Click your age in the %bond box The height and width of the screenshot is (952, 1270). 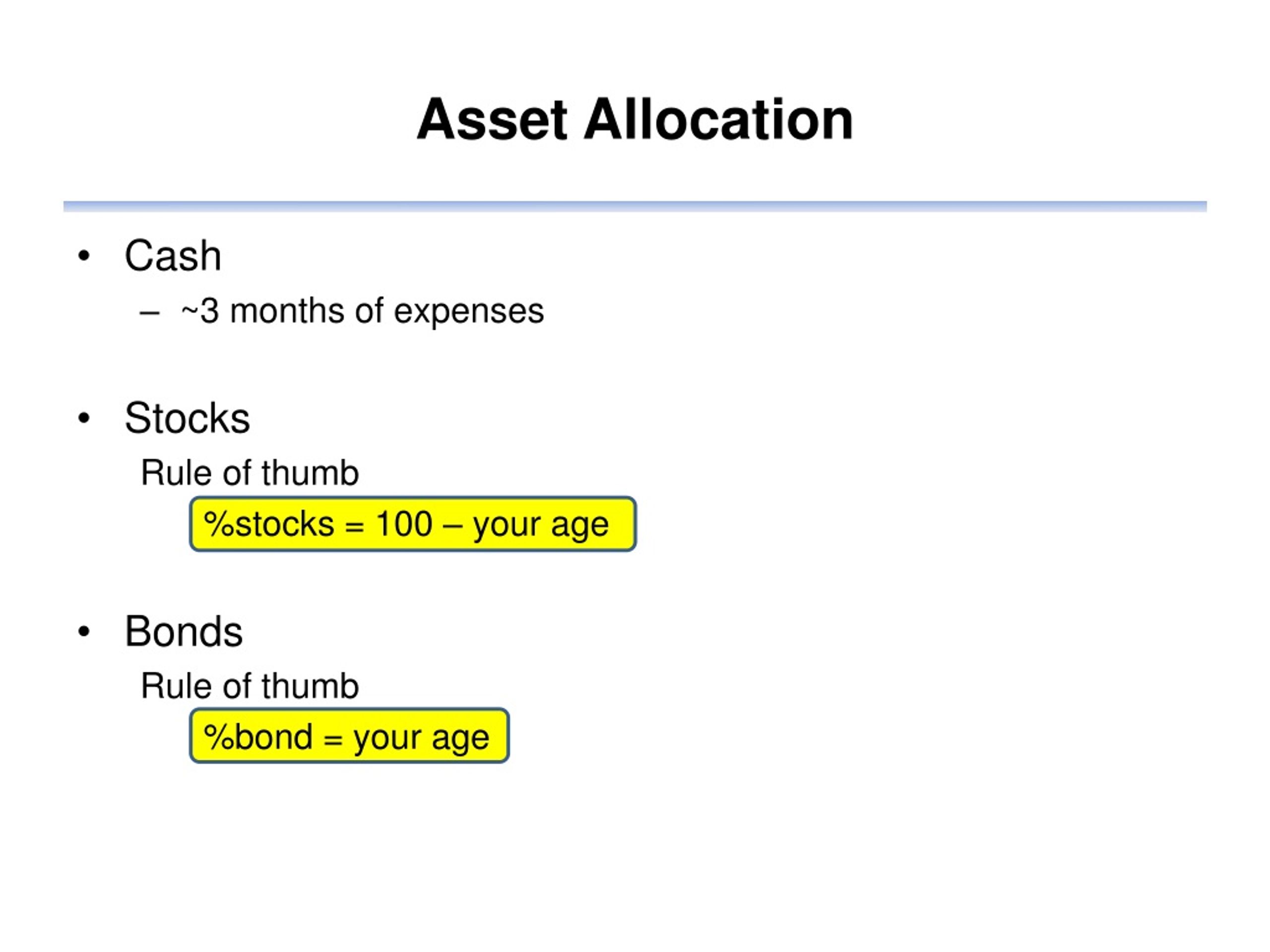[x=421, y=738]
